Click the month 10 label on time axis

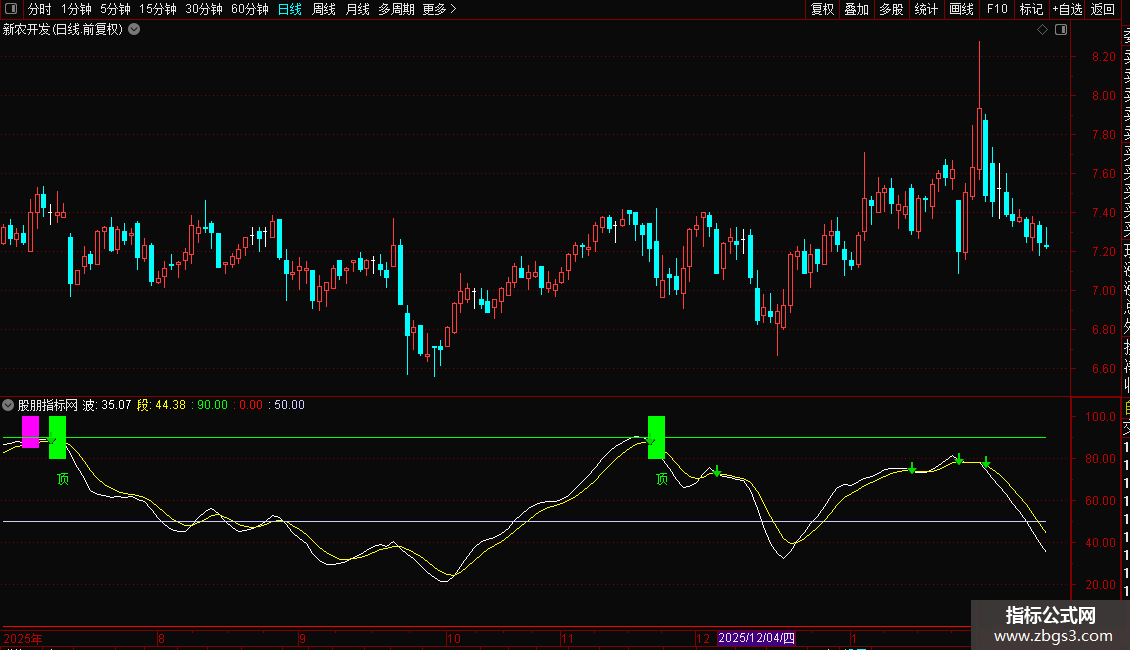pyautogui.click(x=453, y=638)
